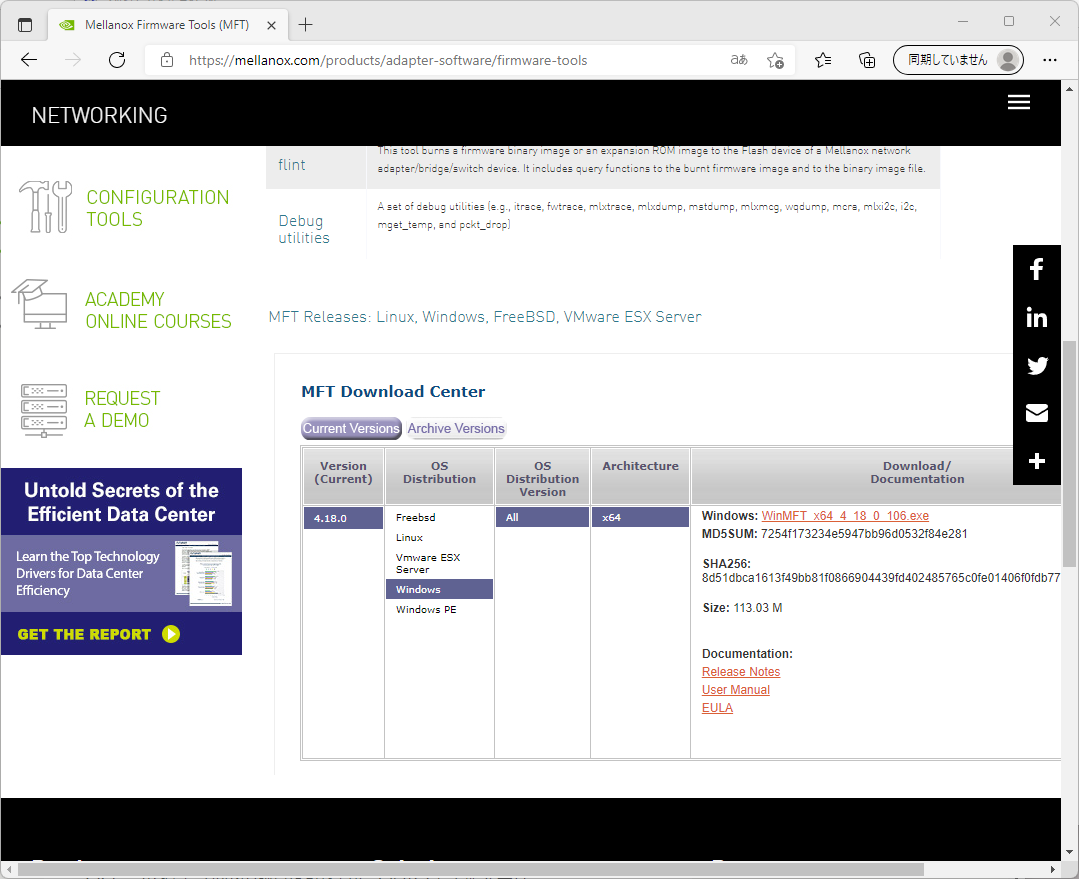Open the EULA link
1079x879 pixels.
tap(717, 708)
